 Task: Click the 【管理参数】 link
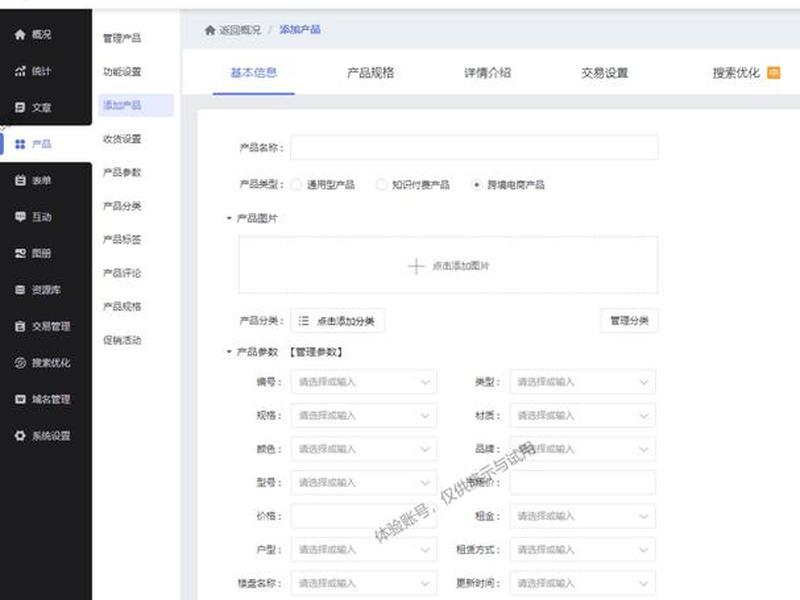tap(316, 352)
